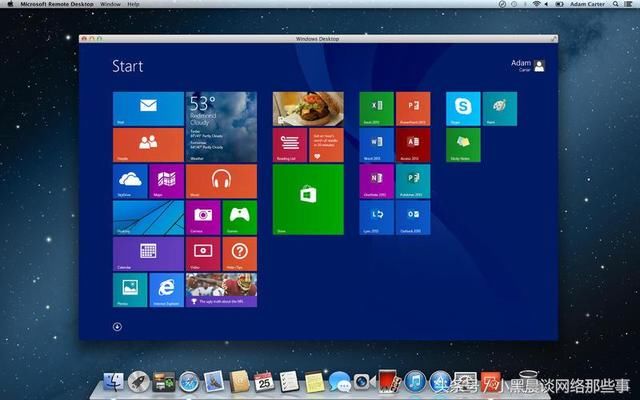Open the Xbox Games tile
640x400 pixels.
(x=239, y=217)
